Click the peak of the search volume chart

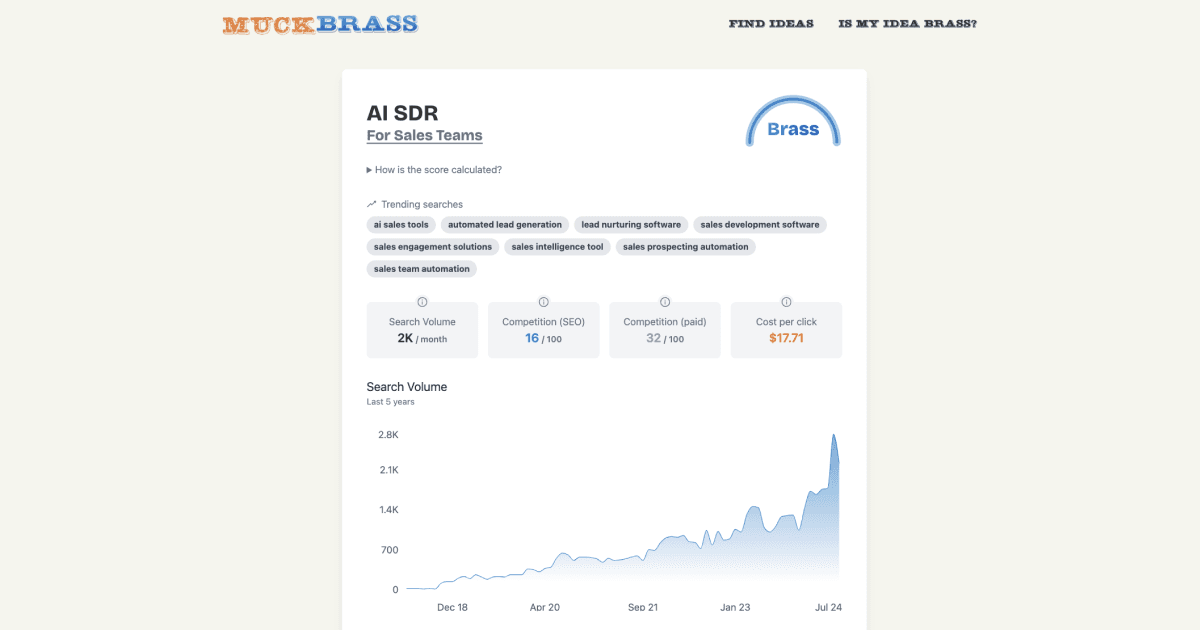[833, 435]
